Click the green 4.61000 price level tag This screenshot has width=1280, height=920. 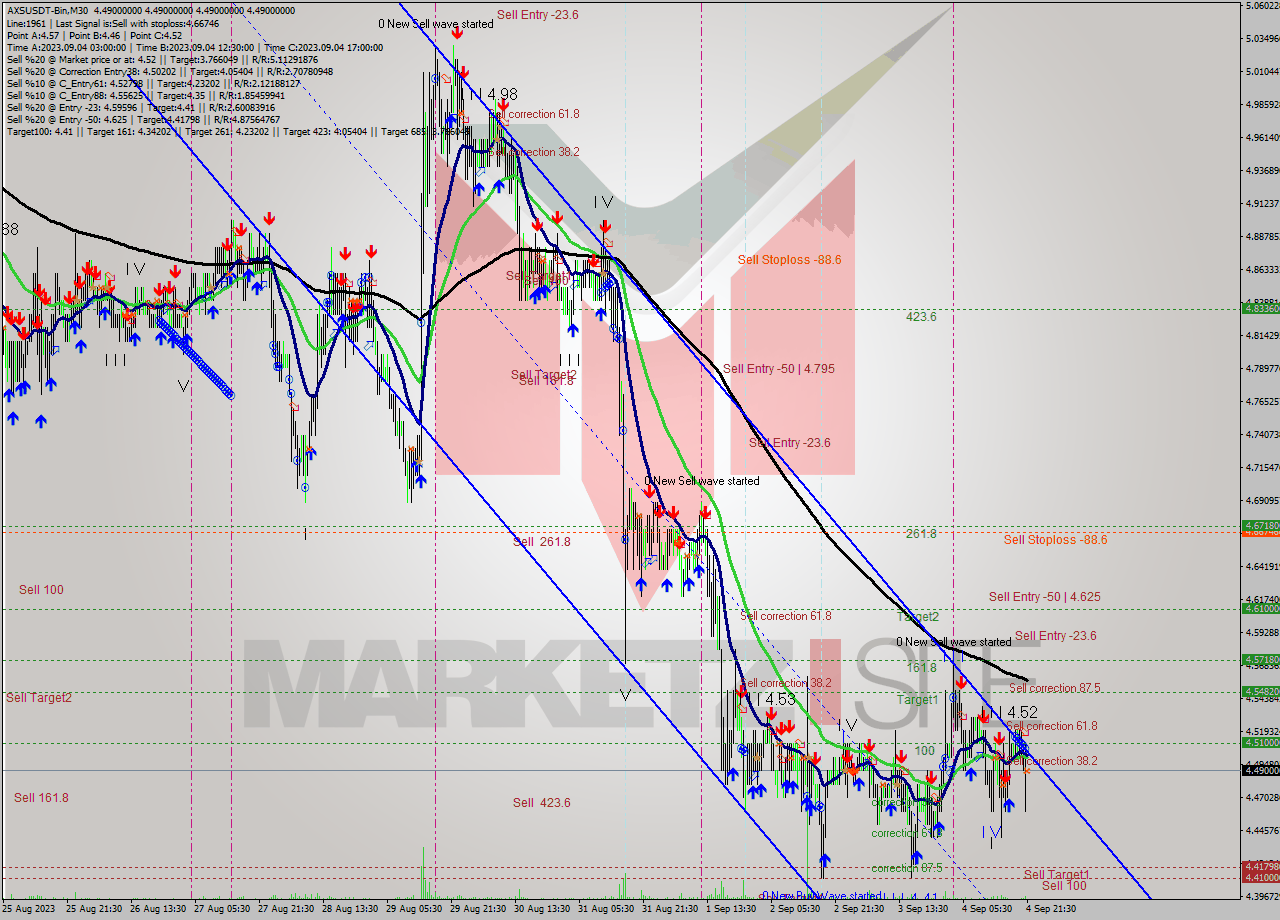click(x=1260, y=608)
